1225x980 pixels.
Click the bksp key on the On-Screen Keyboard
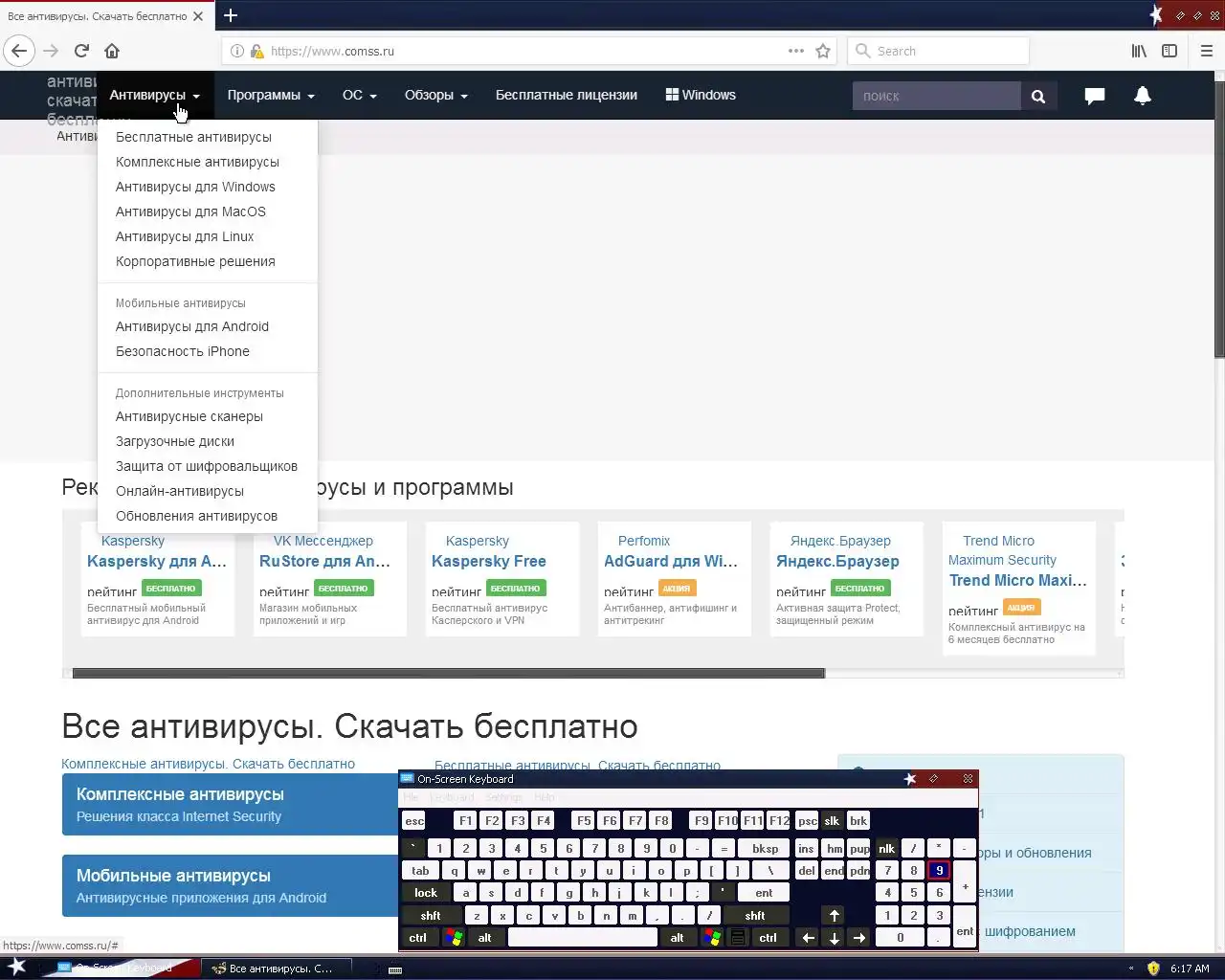point(766,849)
